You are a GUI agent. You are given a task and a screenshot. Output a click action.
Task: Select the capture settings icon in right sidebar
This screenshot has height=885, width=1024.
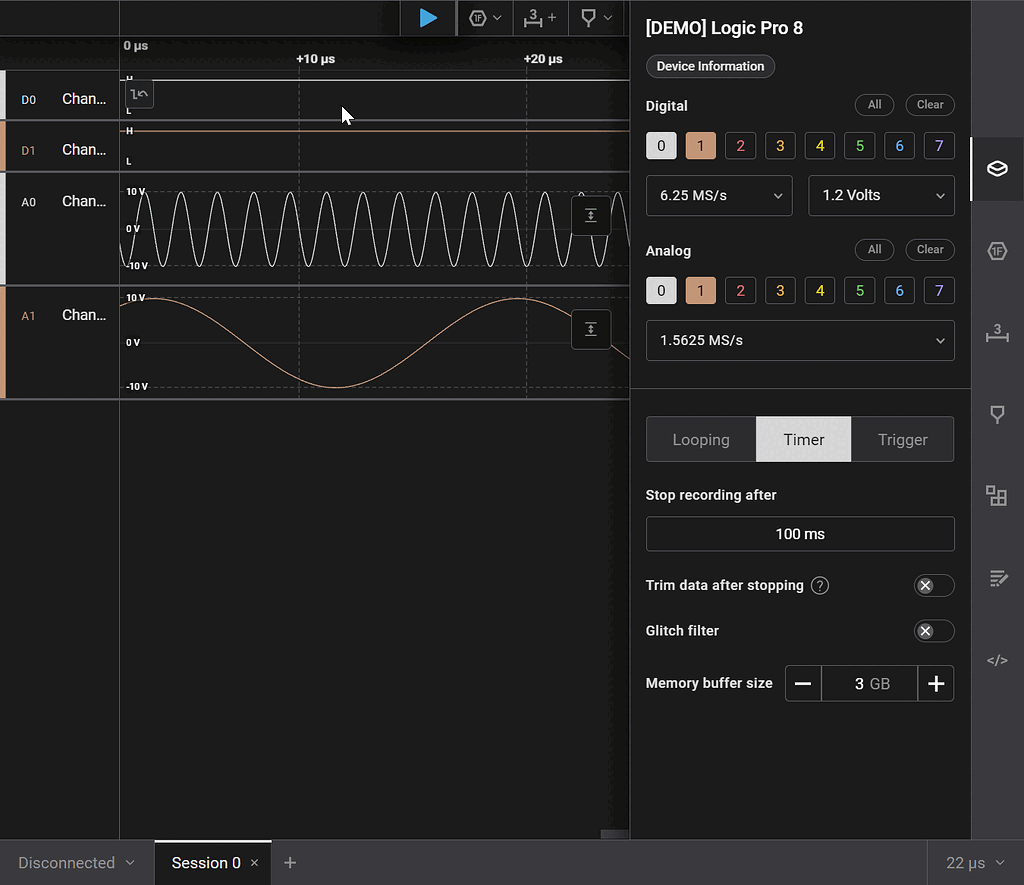pyautogui.click(x=996, y=169)
